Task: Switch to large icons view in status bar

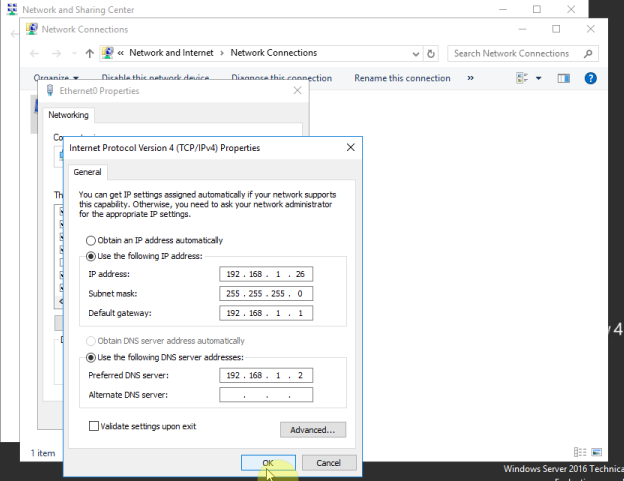Action: (597, 452)
